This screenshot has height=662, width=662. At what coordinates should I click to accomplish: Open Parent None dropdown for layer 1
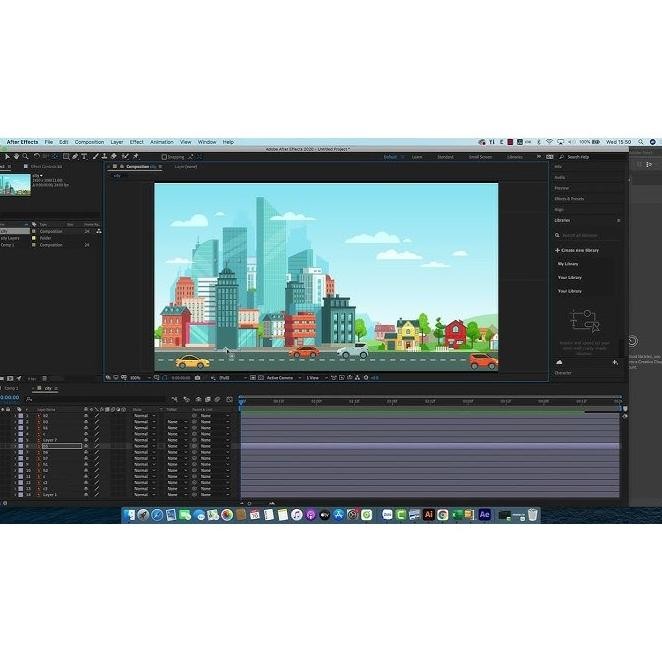point(215,416)
